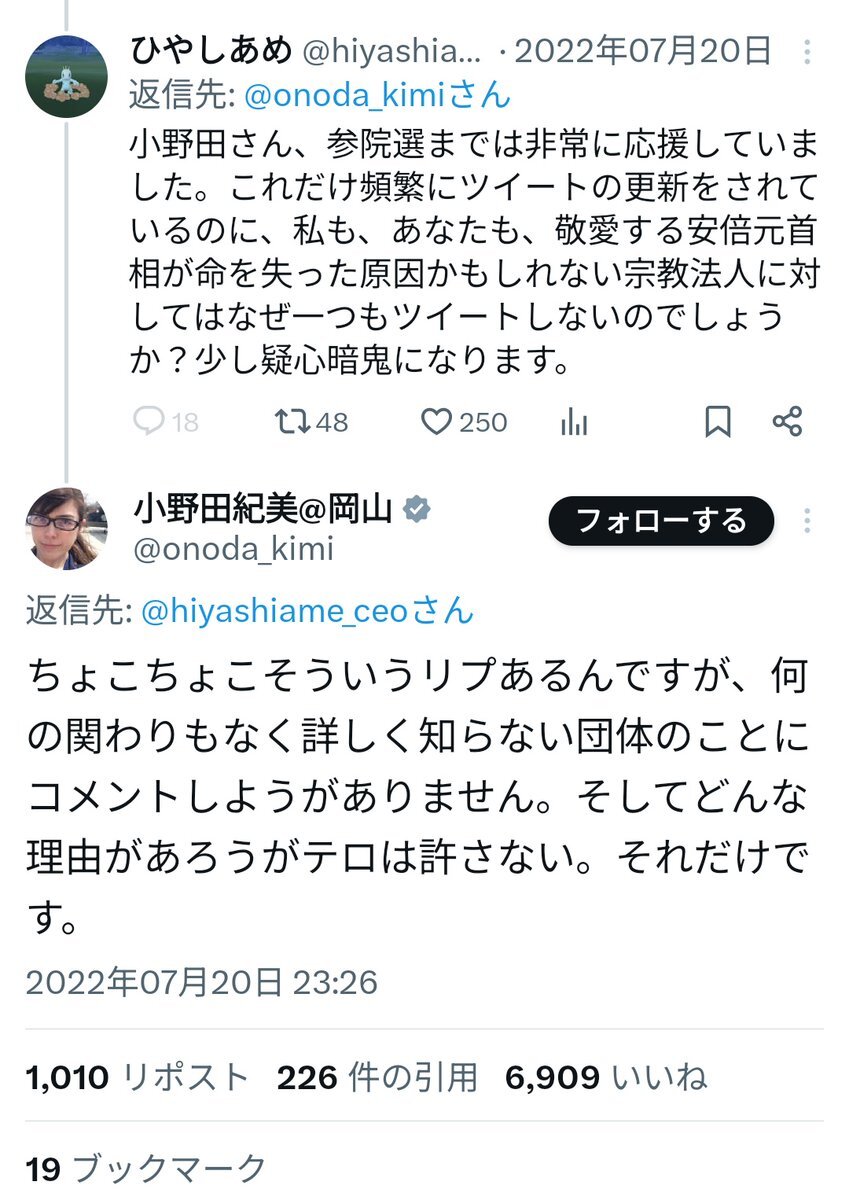This screenshot has height=1200, width=849.
Task: Open the @hiyashiame_ceoさん reply-to link
Action: pos(307,611)
